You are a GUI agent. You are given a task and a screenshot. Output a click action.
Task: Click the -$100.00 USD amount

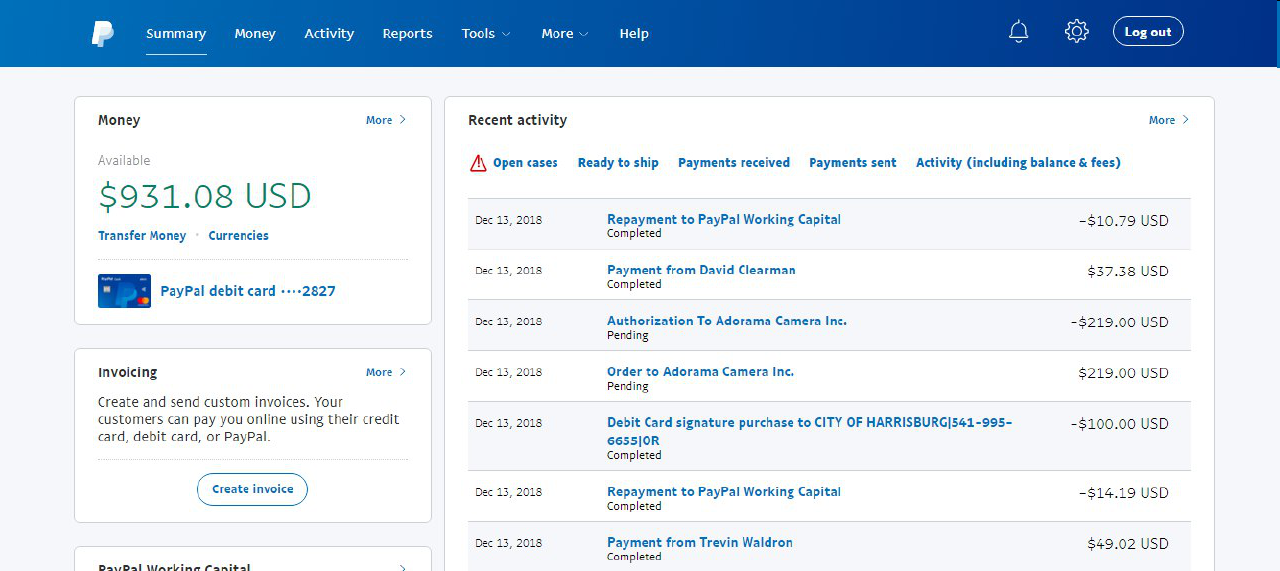point(1119,424)
